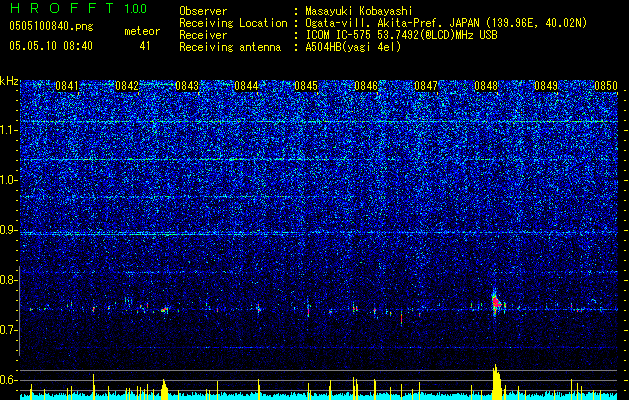Click the observer name Masayuki Kobayashi
Screen dimensions: 629x400
(x=359, y=11)
